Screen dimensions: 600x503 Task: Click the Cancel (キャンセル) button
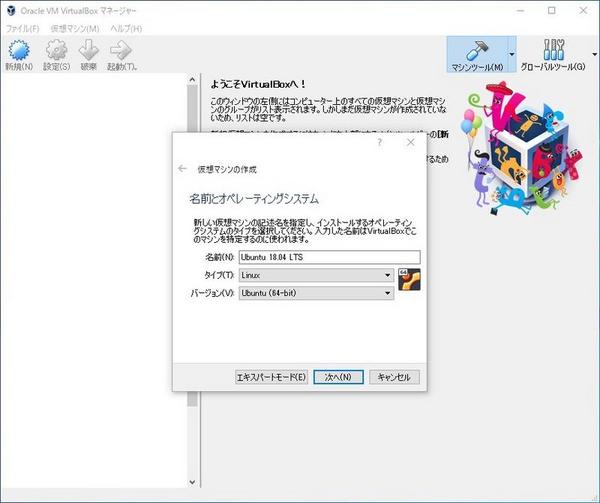click(x=394, y=377)
